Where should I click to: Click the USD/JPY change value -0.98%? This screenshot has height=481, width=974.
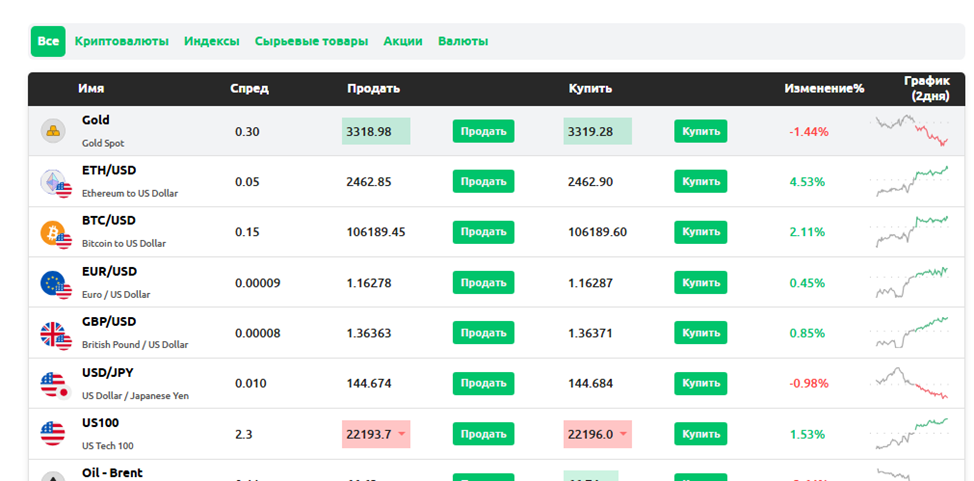809,384
